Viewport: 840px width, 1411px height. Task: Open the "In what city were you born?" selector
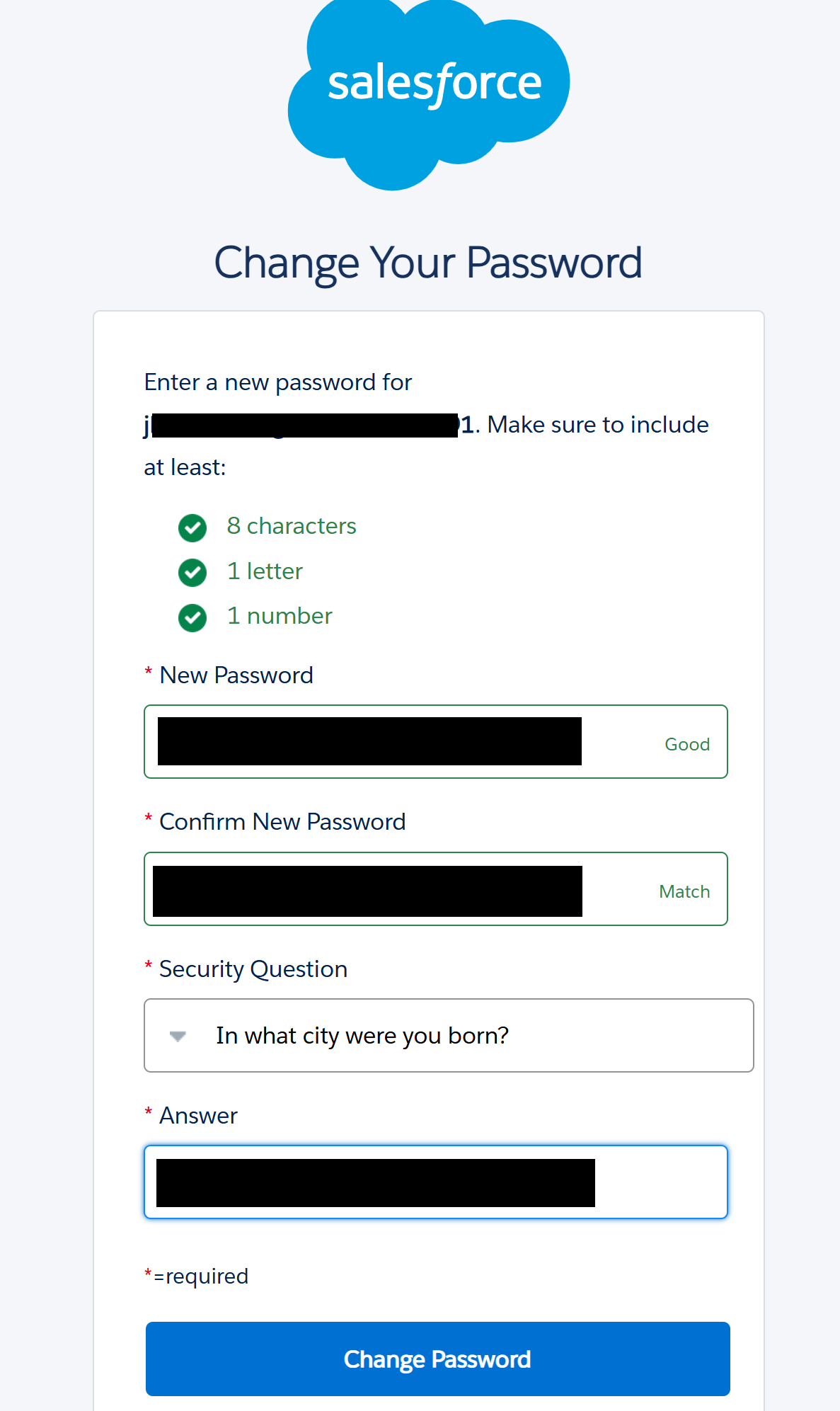click(x=449, y=1036)
